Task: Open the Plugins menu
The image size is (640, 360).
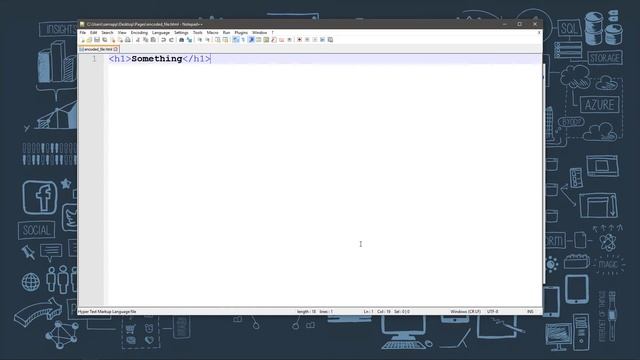Action: [x=241, y=33]
